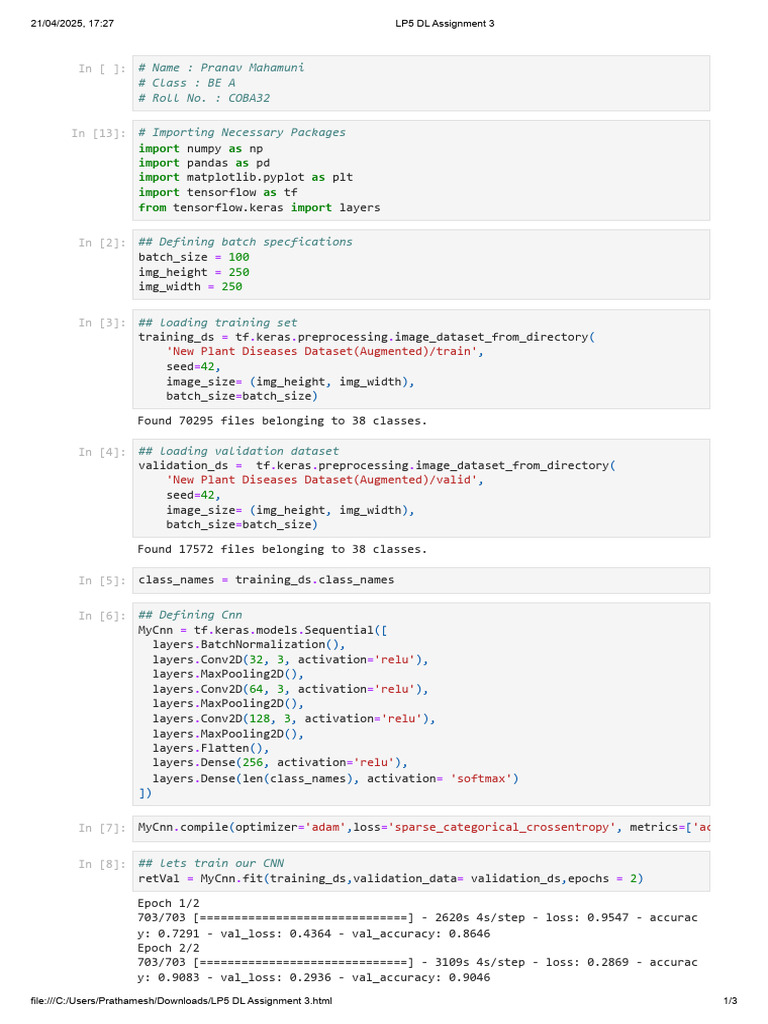Click the '# Name : Pranav Mahamuni' comment
This screenshot has height=1024, width=768.
click(221, 67)
